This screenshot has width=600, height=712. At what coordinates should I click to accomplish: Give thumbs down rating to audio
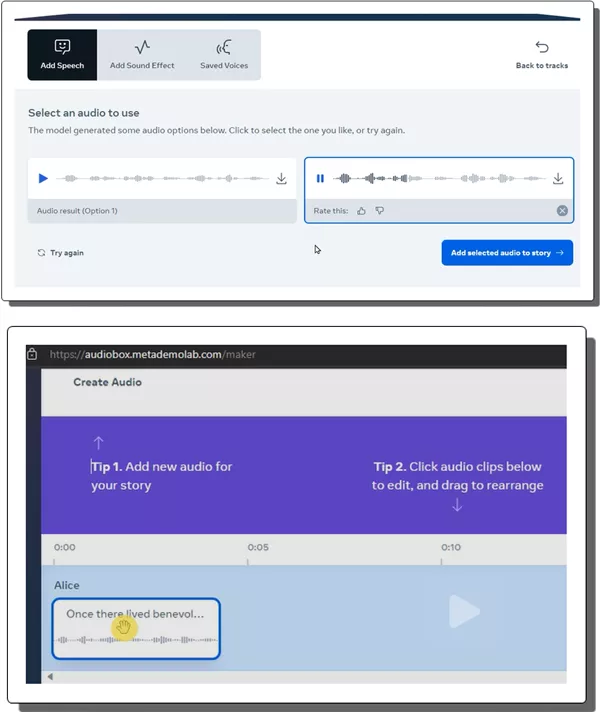pos(380,211)
